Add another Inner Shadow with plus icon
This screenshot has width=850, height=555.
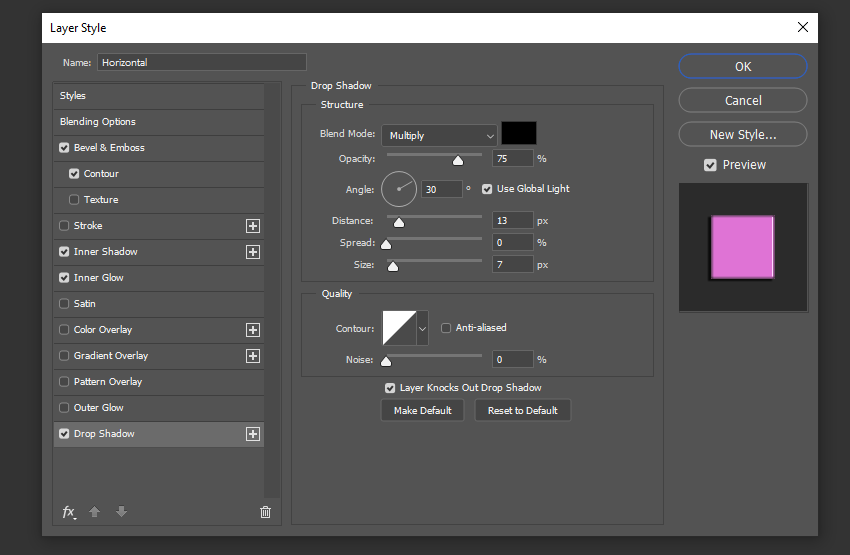tap(253, 252)
